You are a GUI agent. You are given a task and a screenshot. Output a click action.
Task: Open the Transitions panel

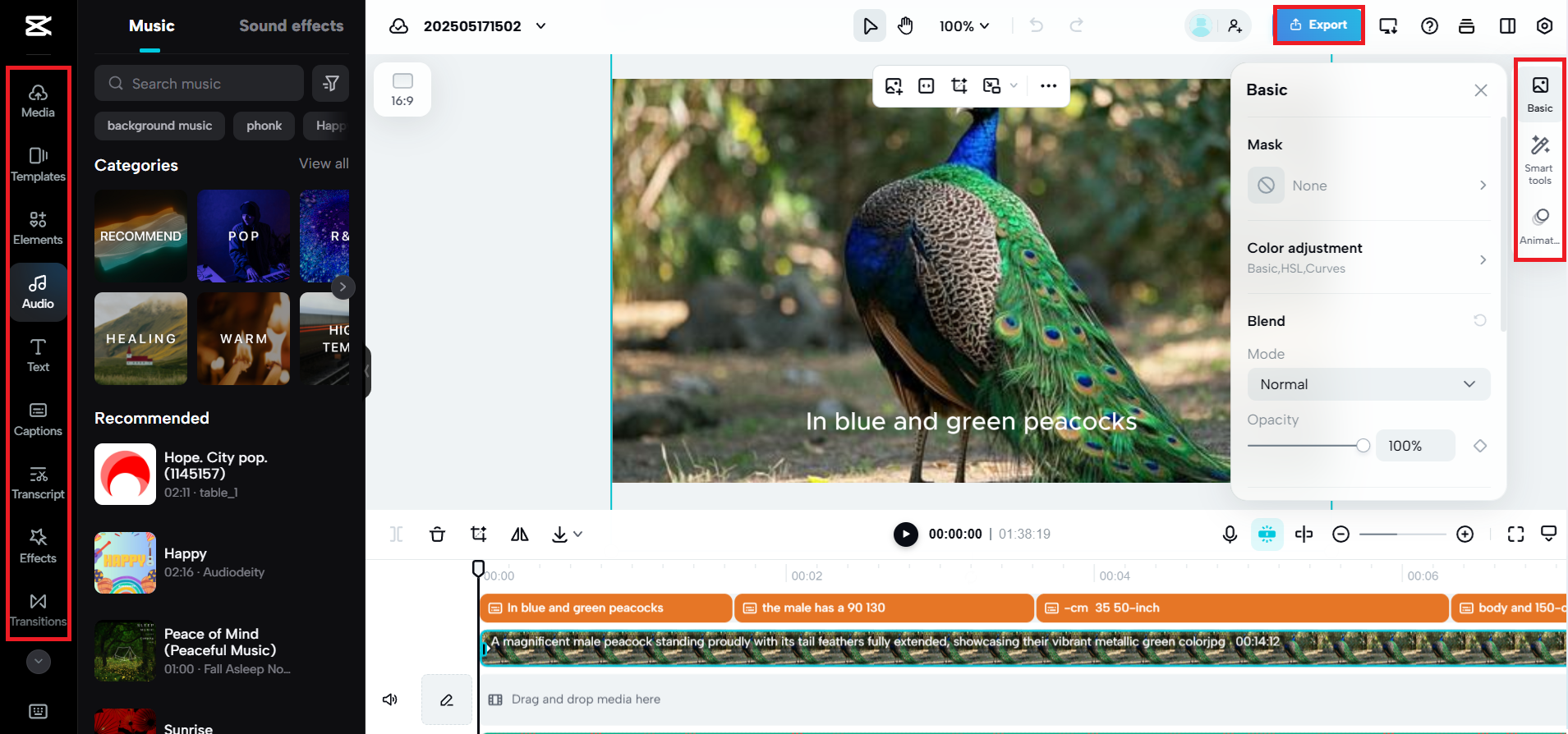(x=38, y=610)
